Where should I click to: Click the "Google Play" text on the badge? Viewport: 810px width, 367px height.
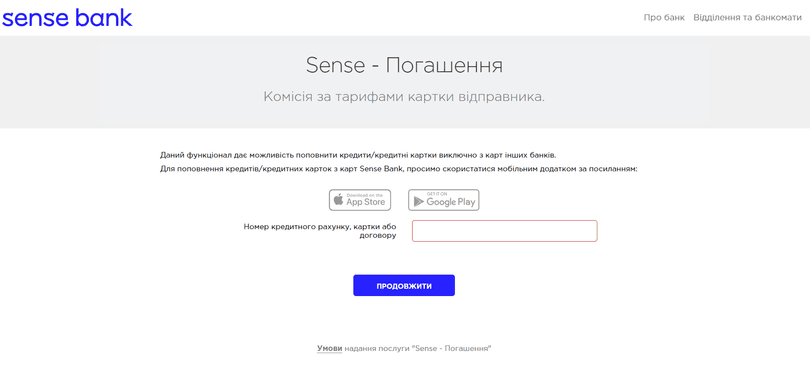coord(451,202)
